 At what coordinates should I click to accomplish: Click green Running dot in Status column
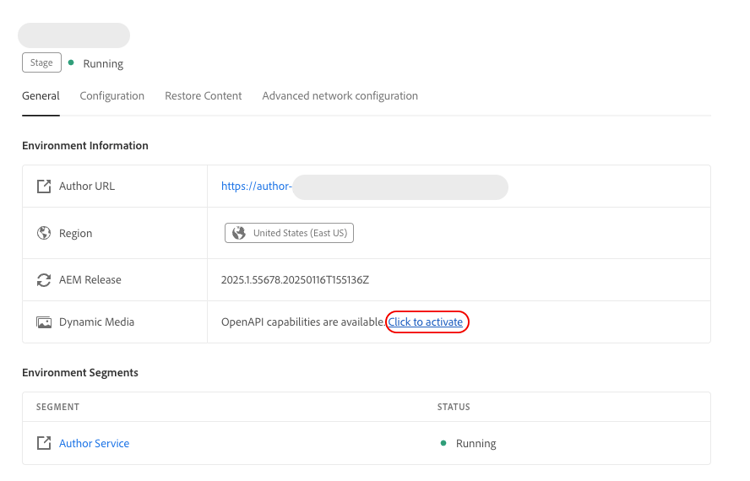click(443, 443)
